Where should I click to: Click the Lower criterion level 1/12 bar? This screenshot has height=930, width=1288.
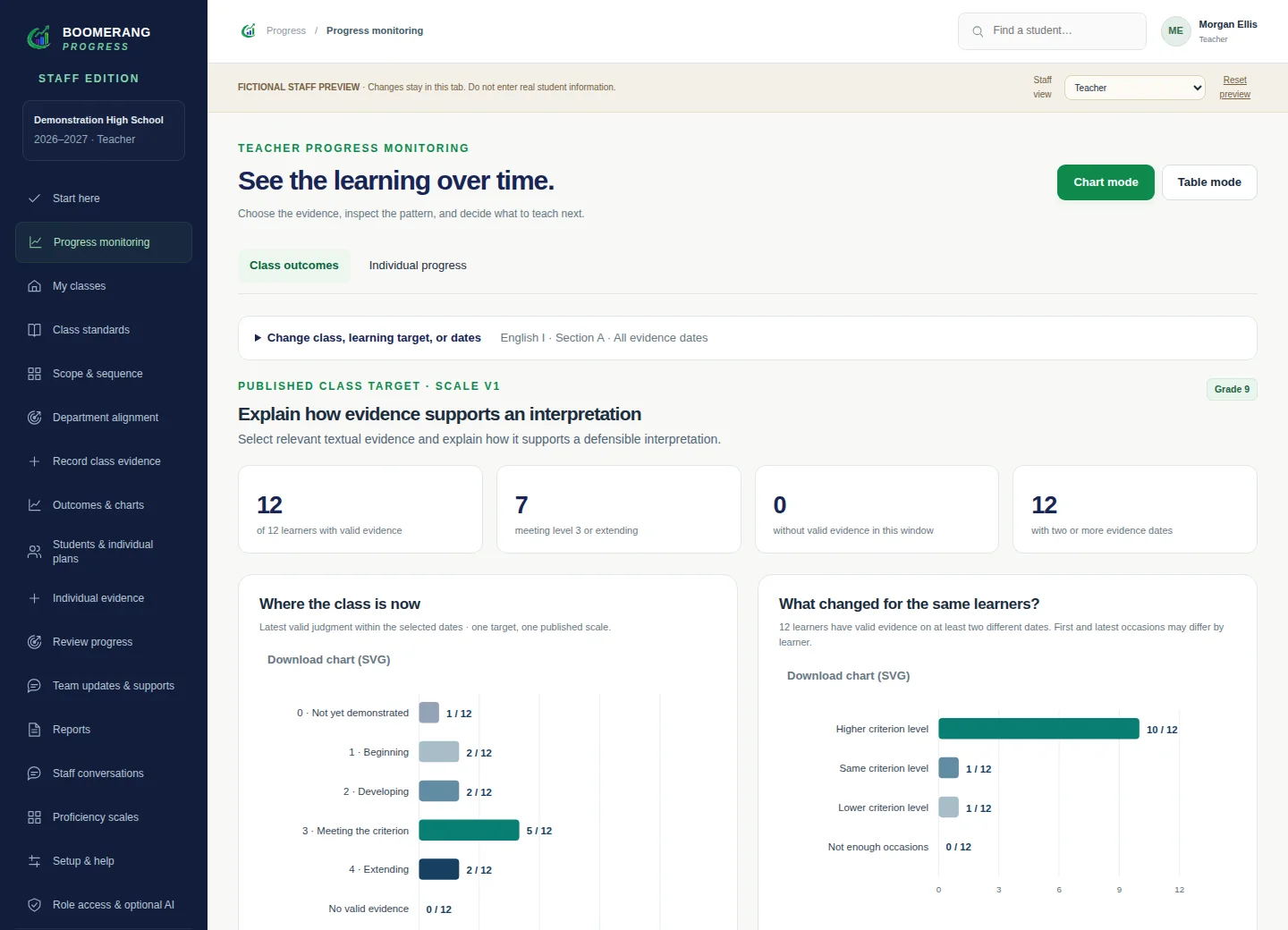948,807
